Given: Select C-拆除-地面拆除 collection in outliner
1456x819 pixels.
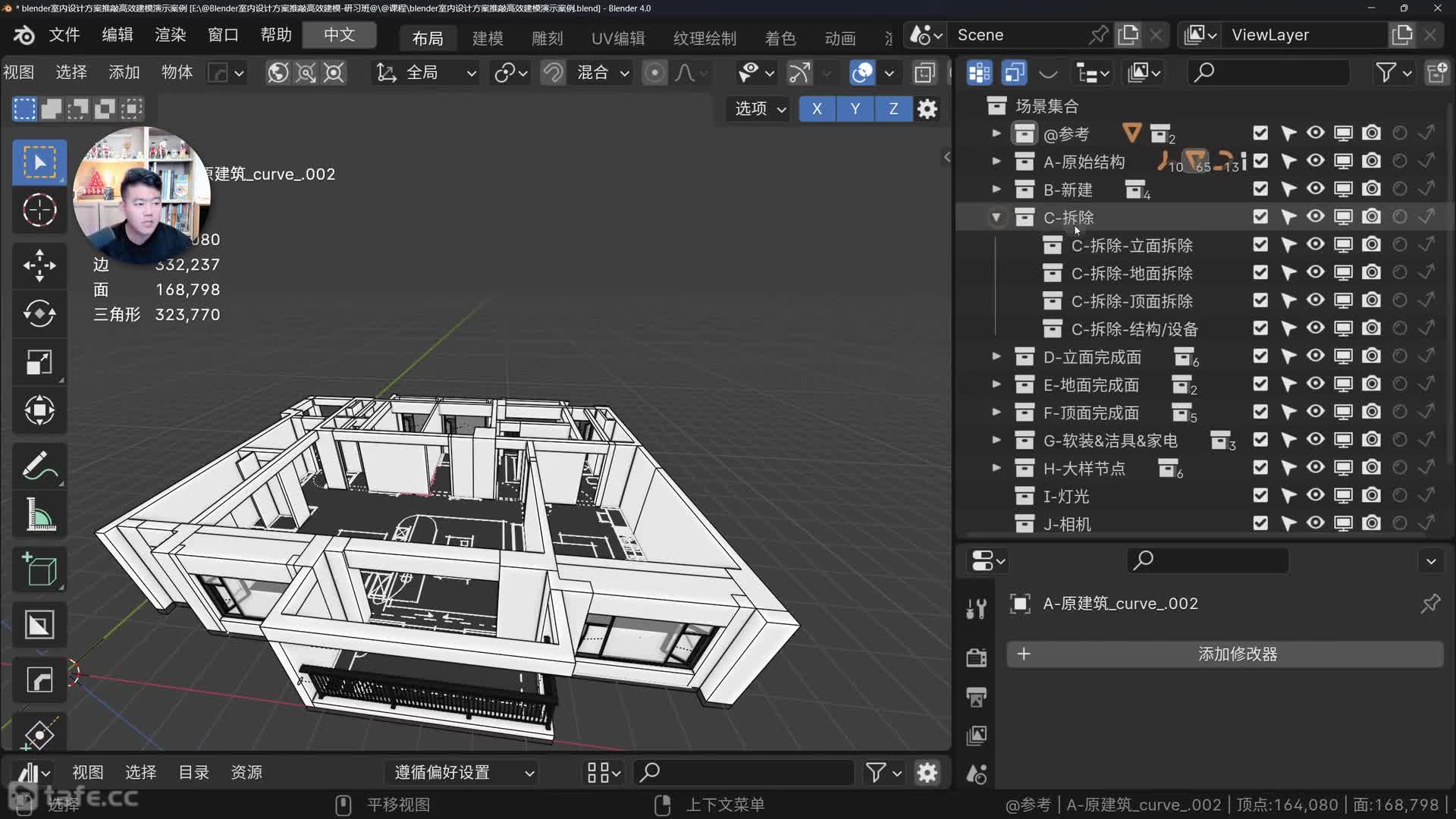Looking at the screenshot, I should [1131, 273].
